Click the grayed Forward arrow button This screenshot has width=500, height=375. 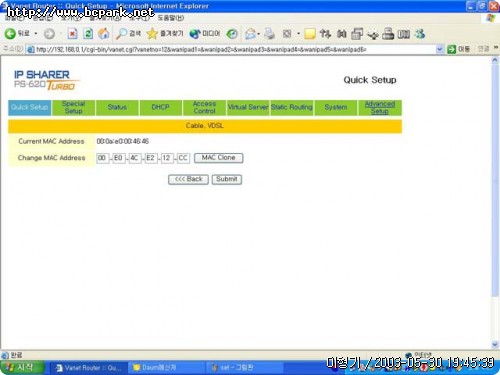click(49, 34)
